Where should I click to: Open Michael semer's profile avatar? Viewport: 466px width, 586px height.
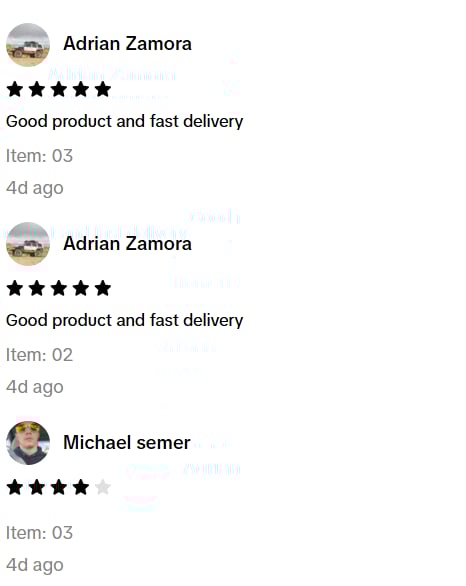coord(28,443)
